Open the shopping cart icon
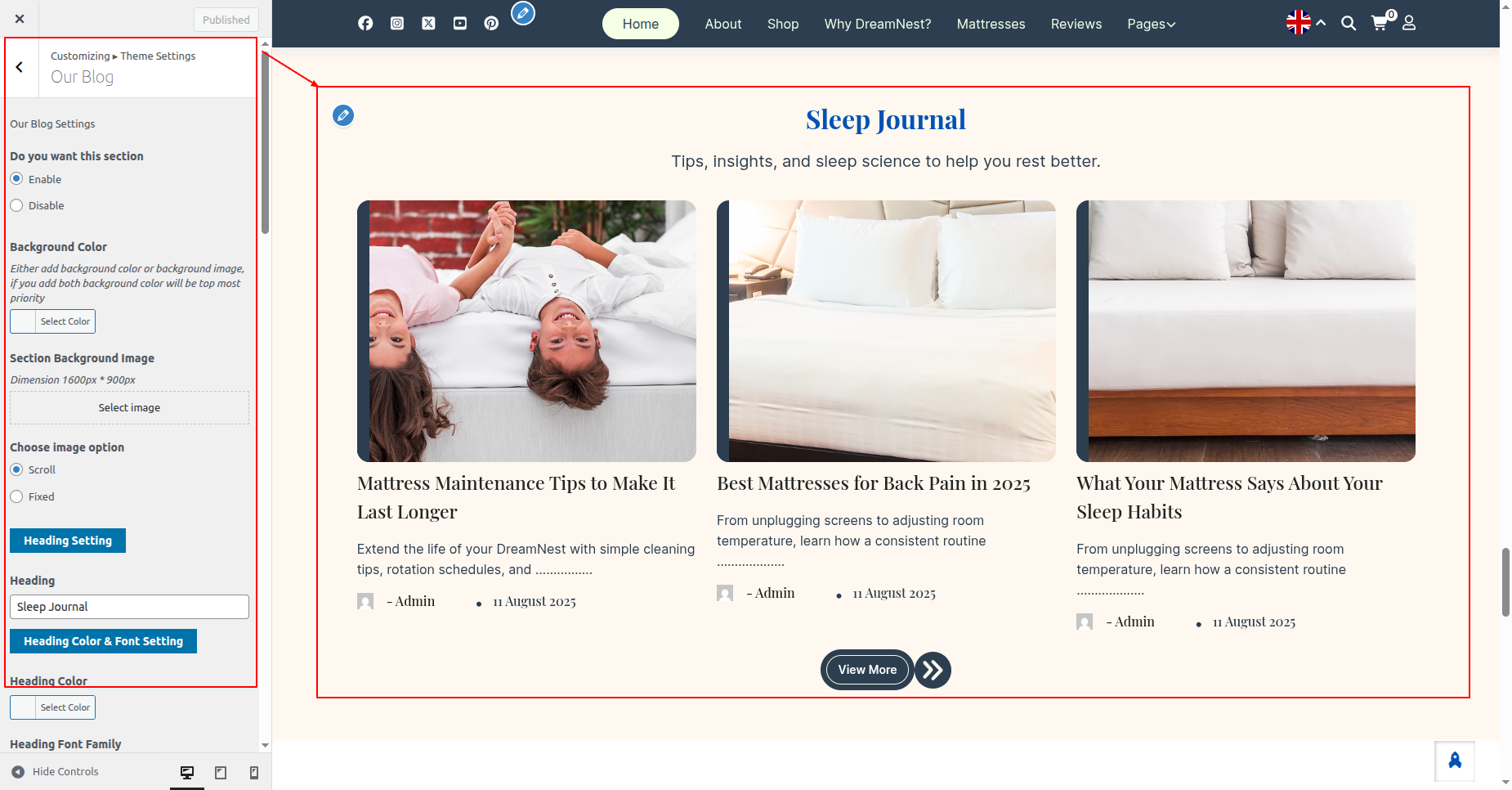 click(1380, 24)
